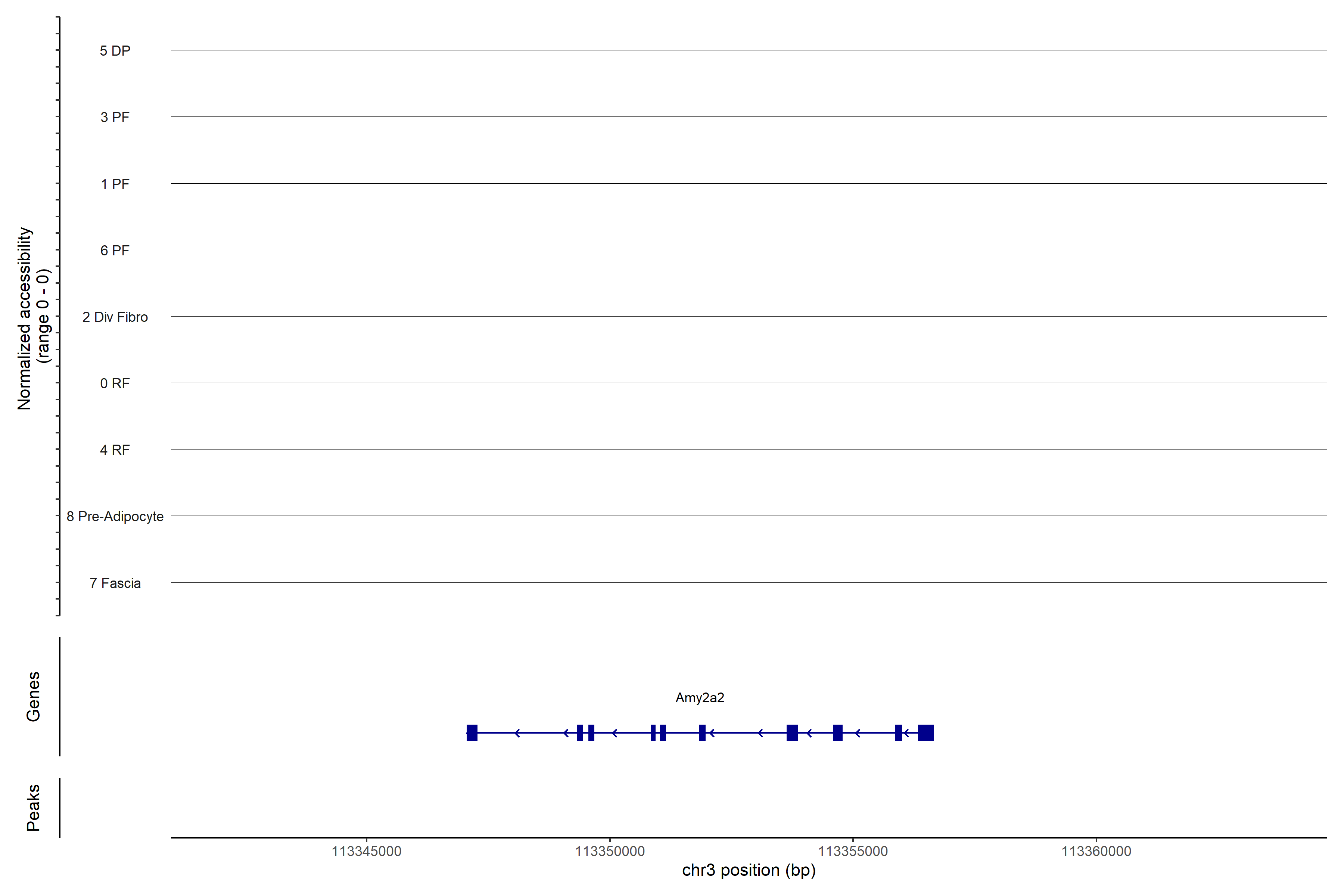This screenshot has height=896, width=1344.
Task: Click the Peaks panel label
Action: [33, 808]
